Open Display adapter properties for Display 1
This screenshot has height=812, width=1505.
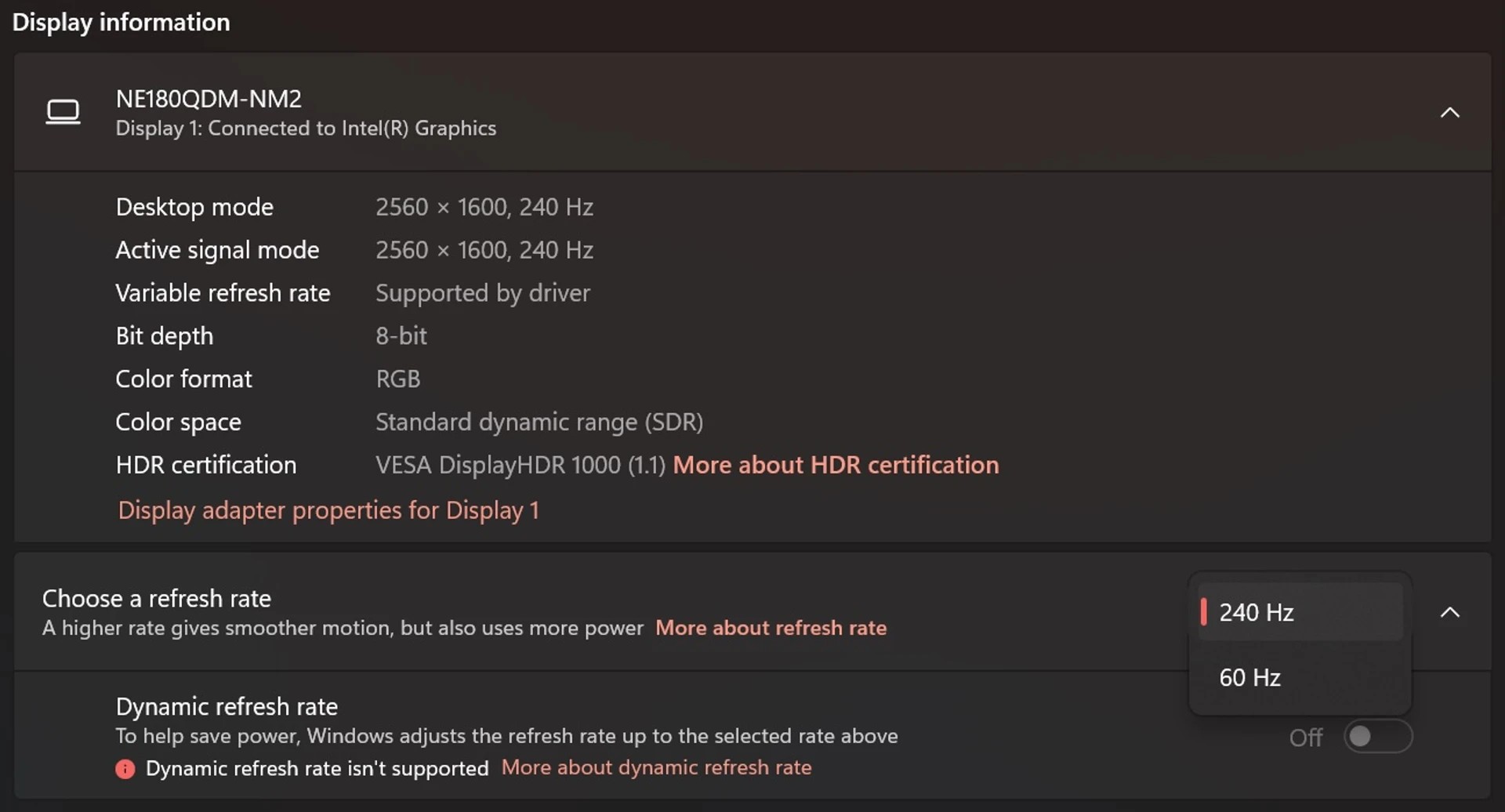328,510
